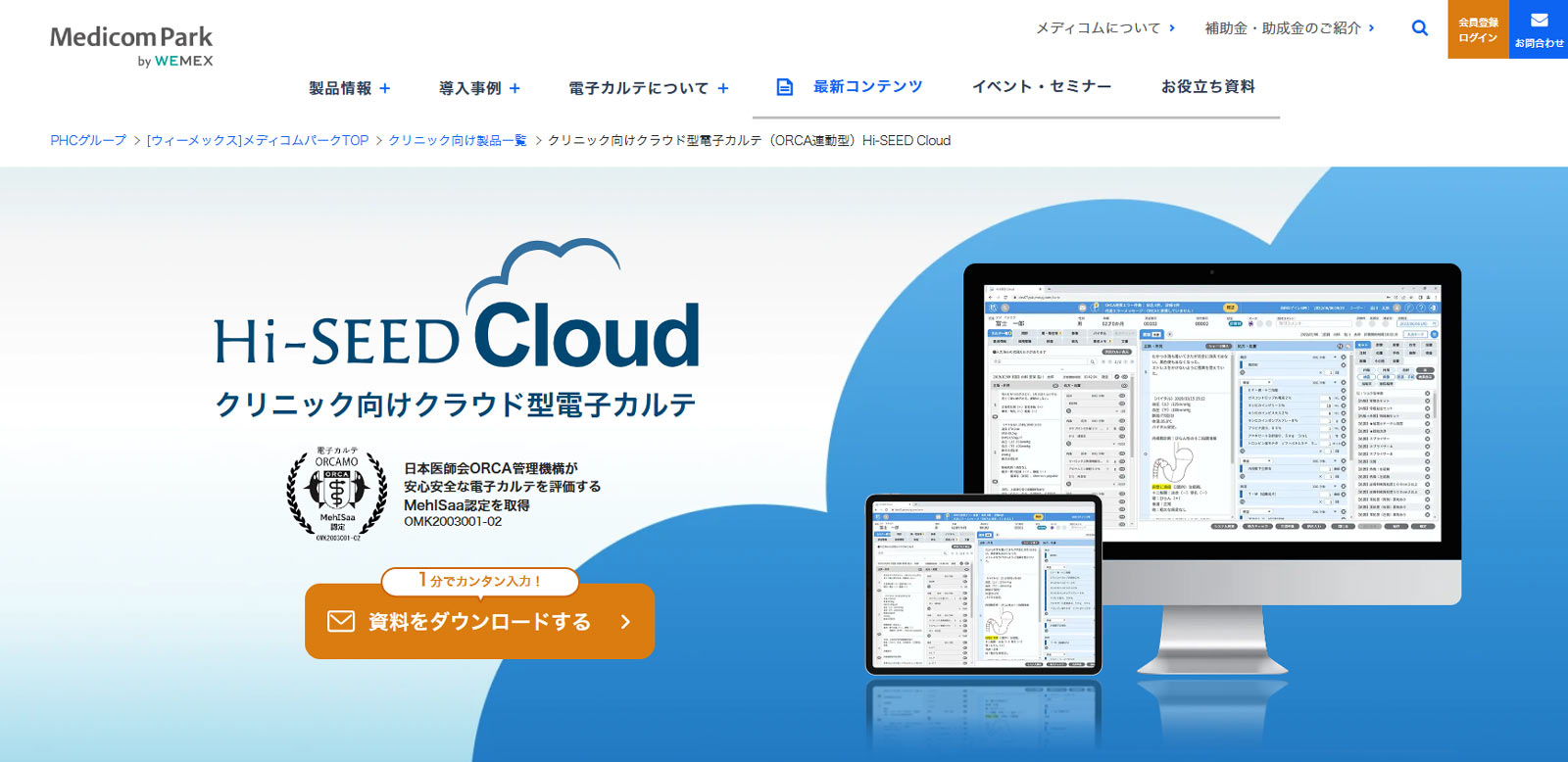Click the Medicom Park by WEMEX logo
The image size is (1568, 762).
131,46
